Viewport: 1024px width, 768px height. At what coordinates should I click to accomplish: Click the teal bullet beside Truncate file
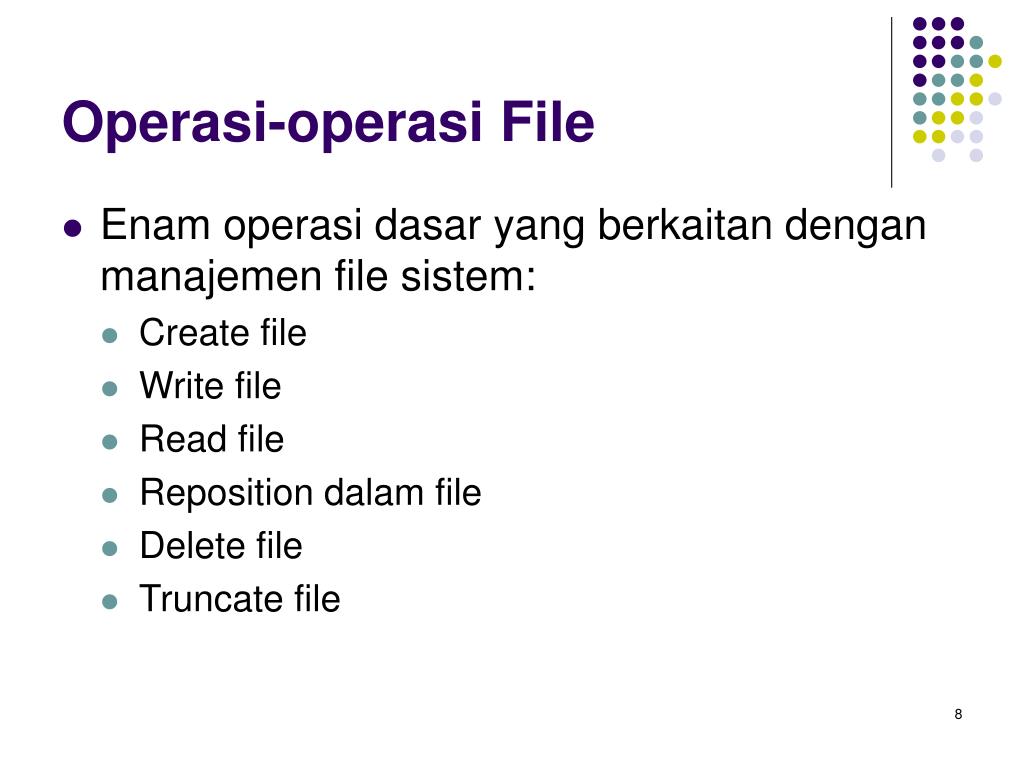coord(110,601)
